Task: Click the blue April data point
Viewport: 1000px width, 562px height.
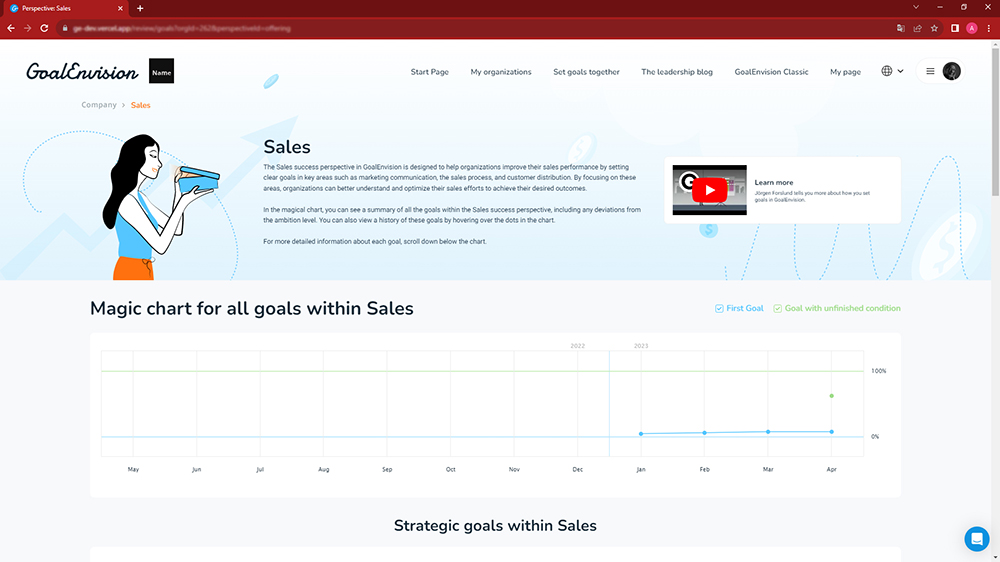Action: [832, 432]
